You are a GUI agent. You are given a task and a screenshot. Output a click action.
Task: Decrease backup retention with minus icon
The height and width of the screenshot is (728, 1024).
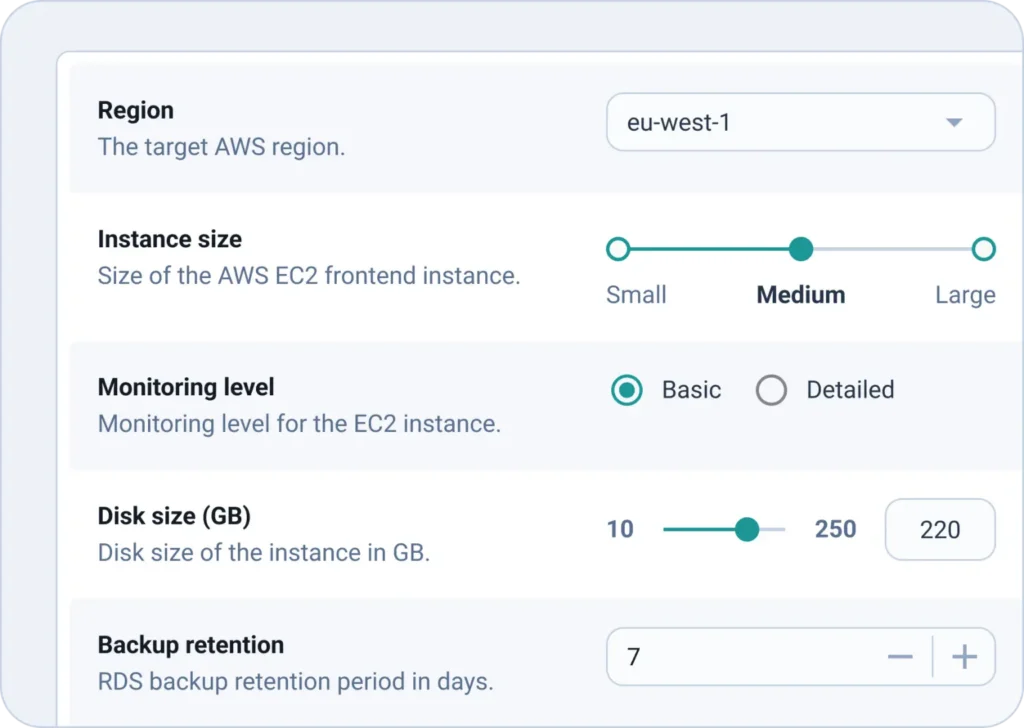(900, 657)
